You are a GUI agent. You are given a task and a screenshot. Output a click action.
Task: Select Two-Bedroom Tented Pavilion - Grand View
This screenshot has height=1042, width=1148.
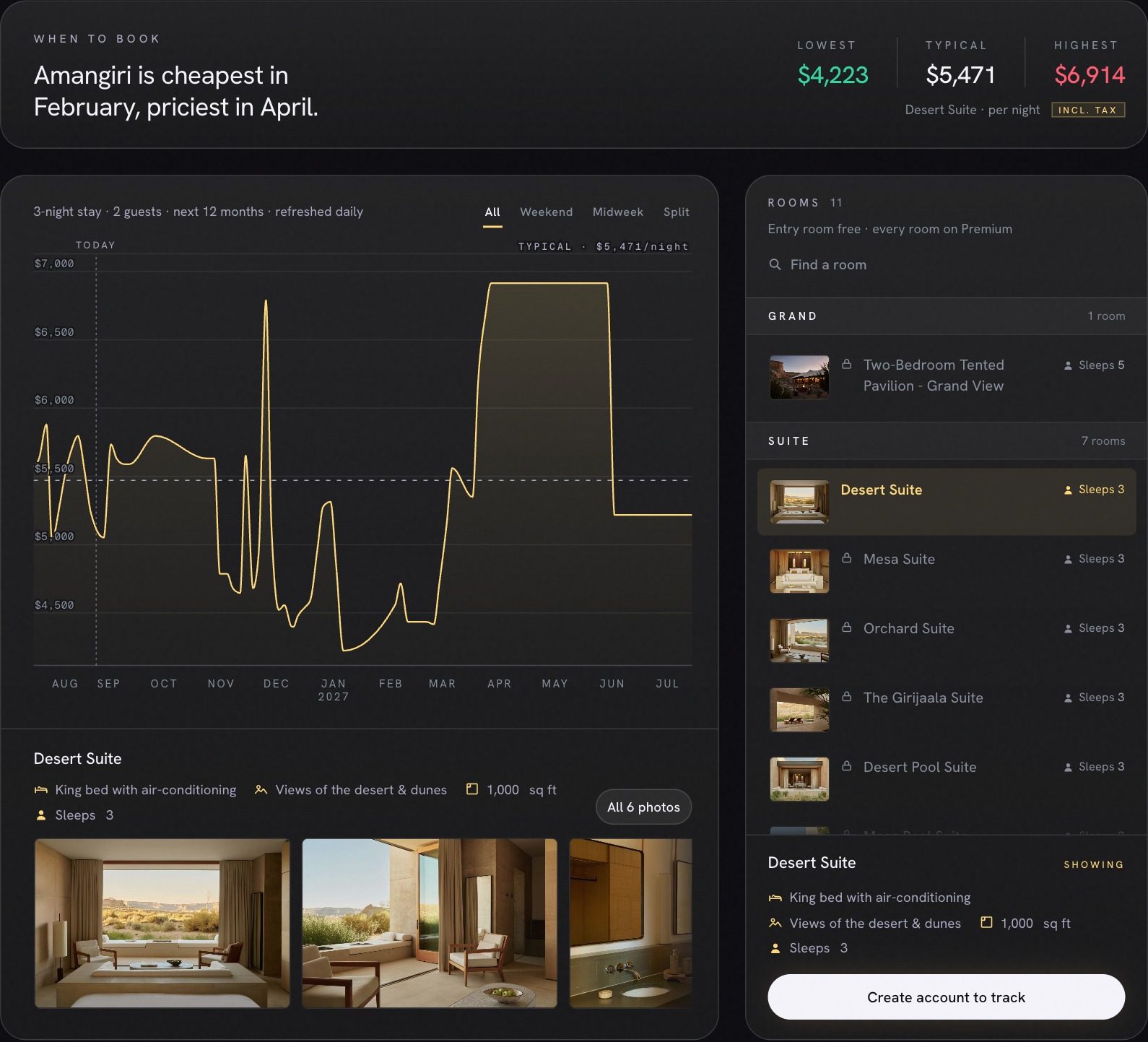point(946,376)
